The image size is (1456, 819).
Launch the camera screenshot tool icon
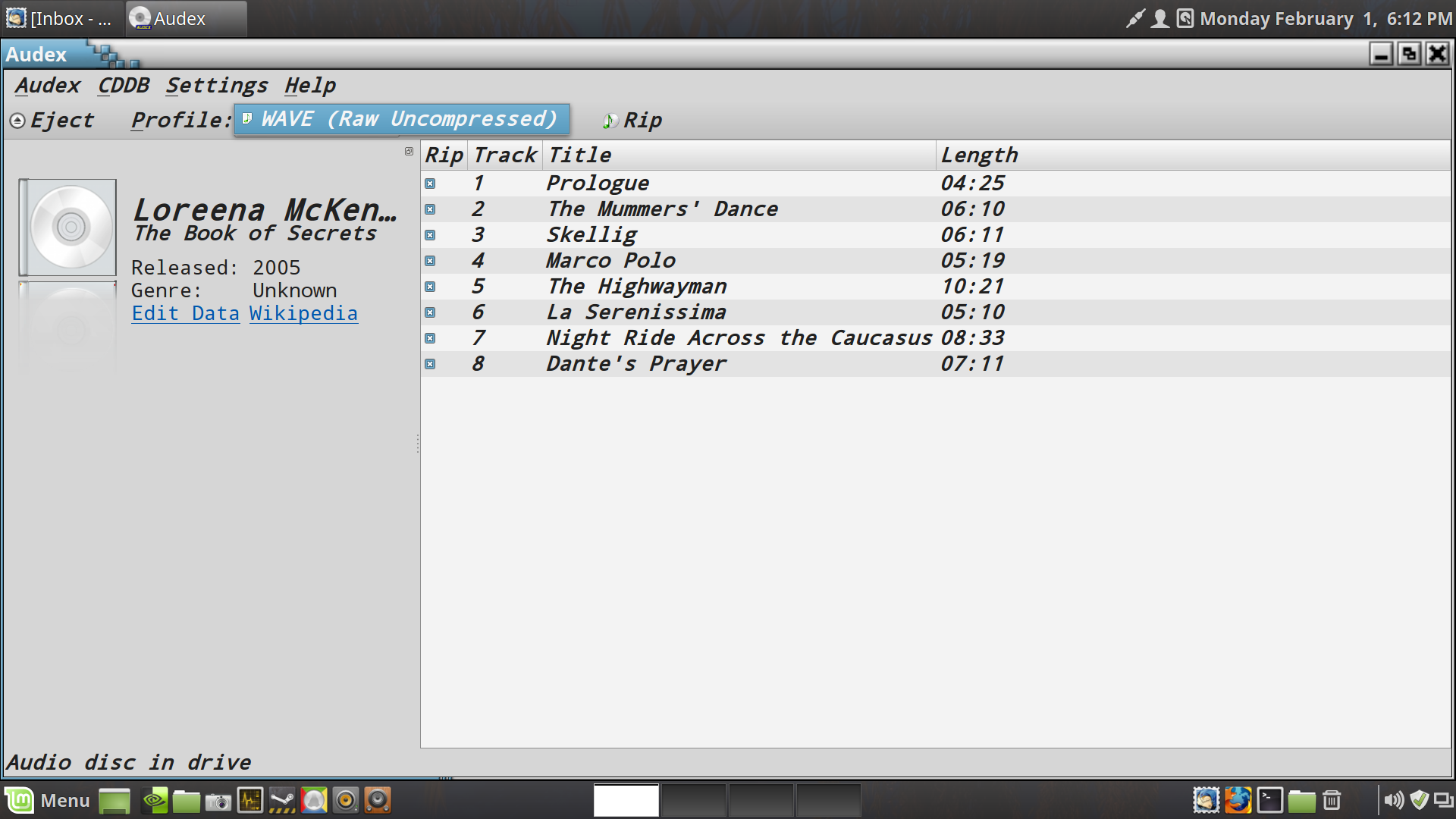tap(218, 802)
